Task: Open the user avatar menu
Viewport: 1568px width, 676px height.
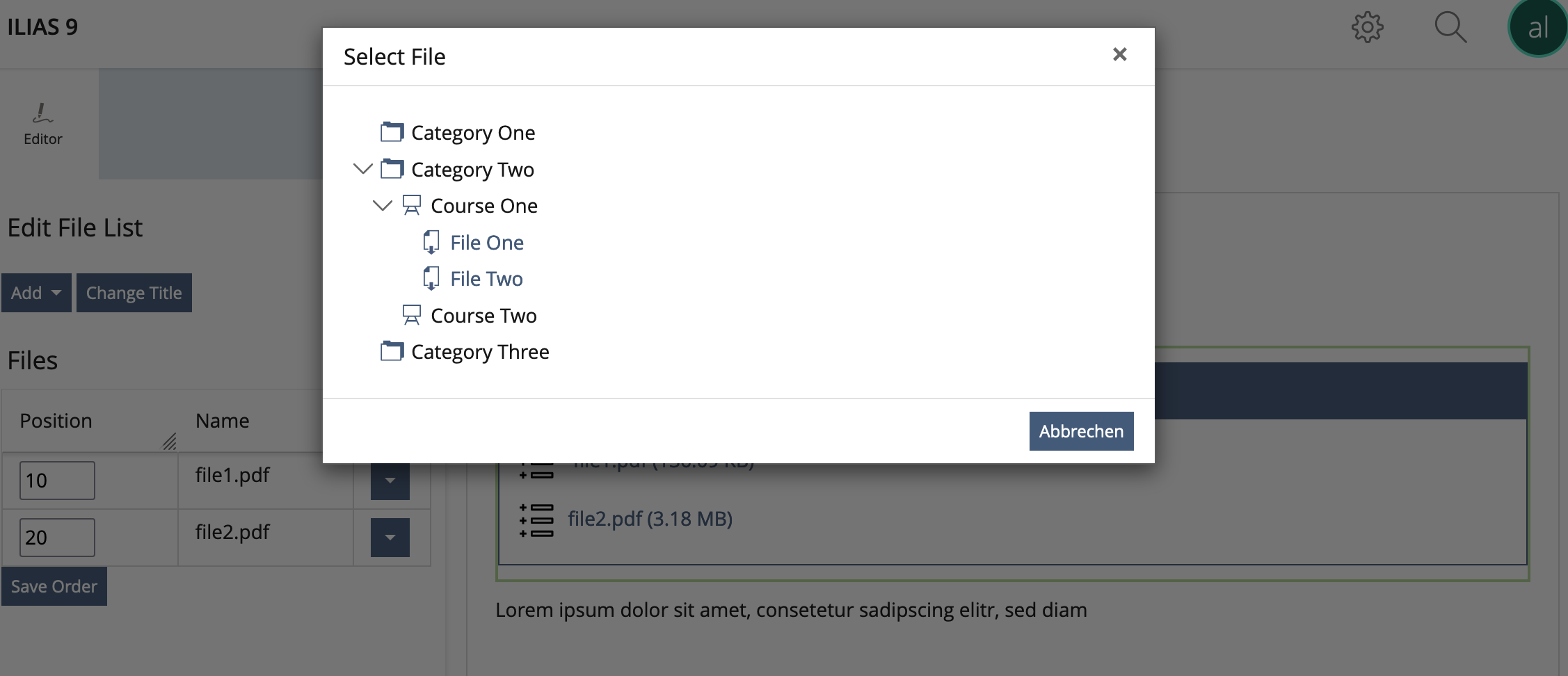Action: [1537, 29]
